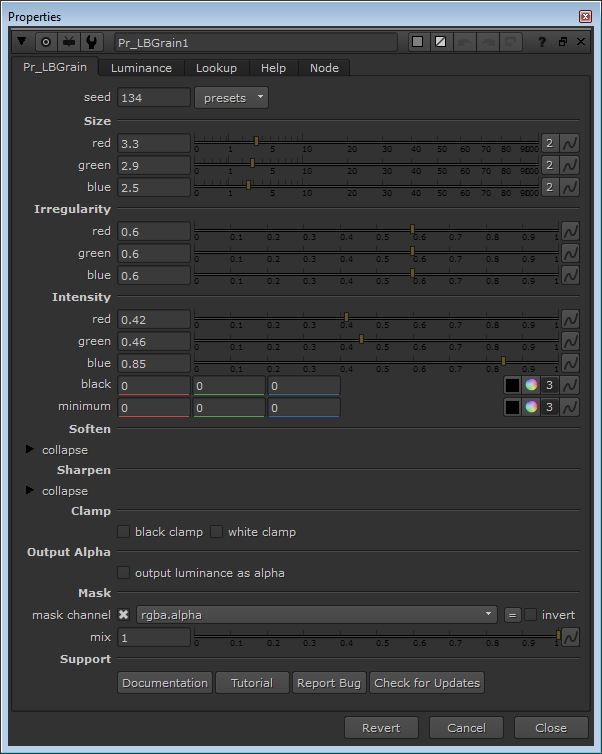Click the Check for Updates button
The height and width of the screenshot is (754, 602).
pos(427,683)
